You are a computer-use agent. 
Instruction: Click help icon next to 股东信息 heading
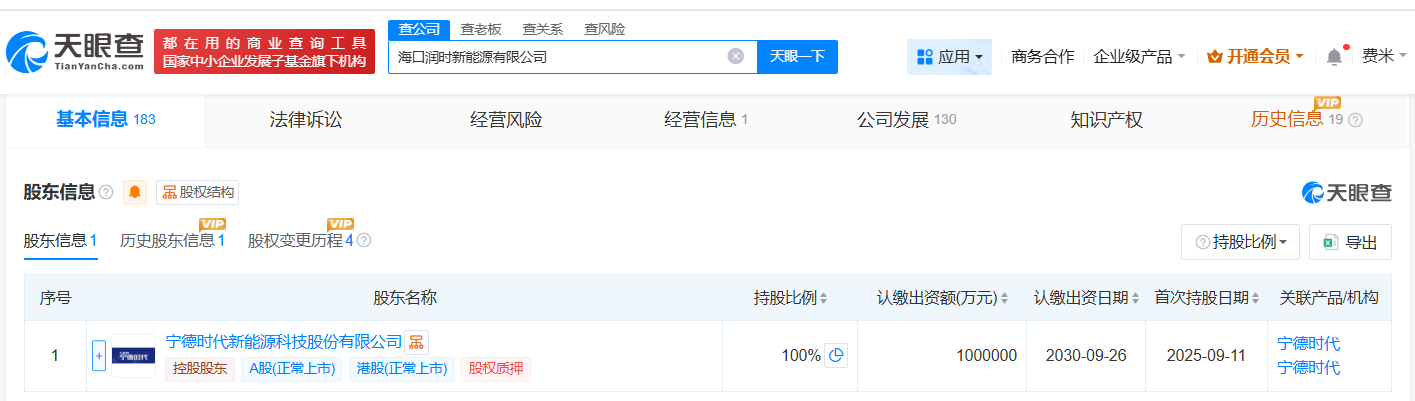[x=106, y=192]
